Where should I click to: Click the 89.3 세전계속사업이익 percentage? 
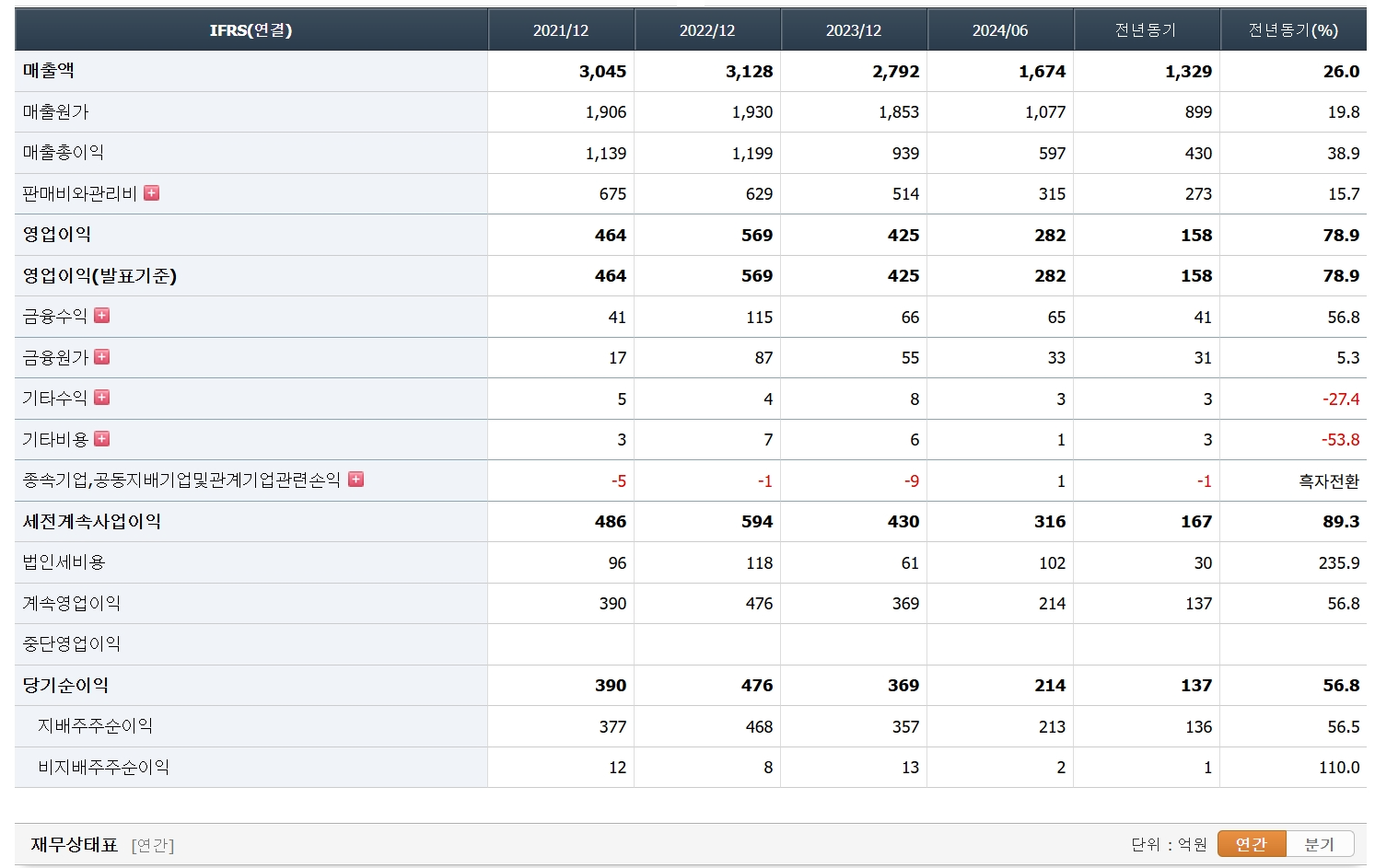[1342, 522]
